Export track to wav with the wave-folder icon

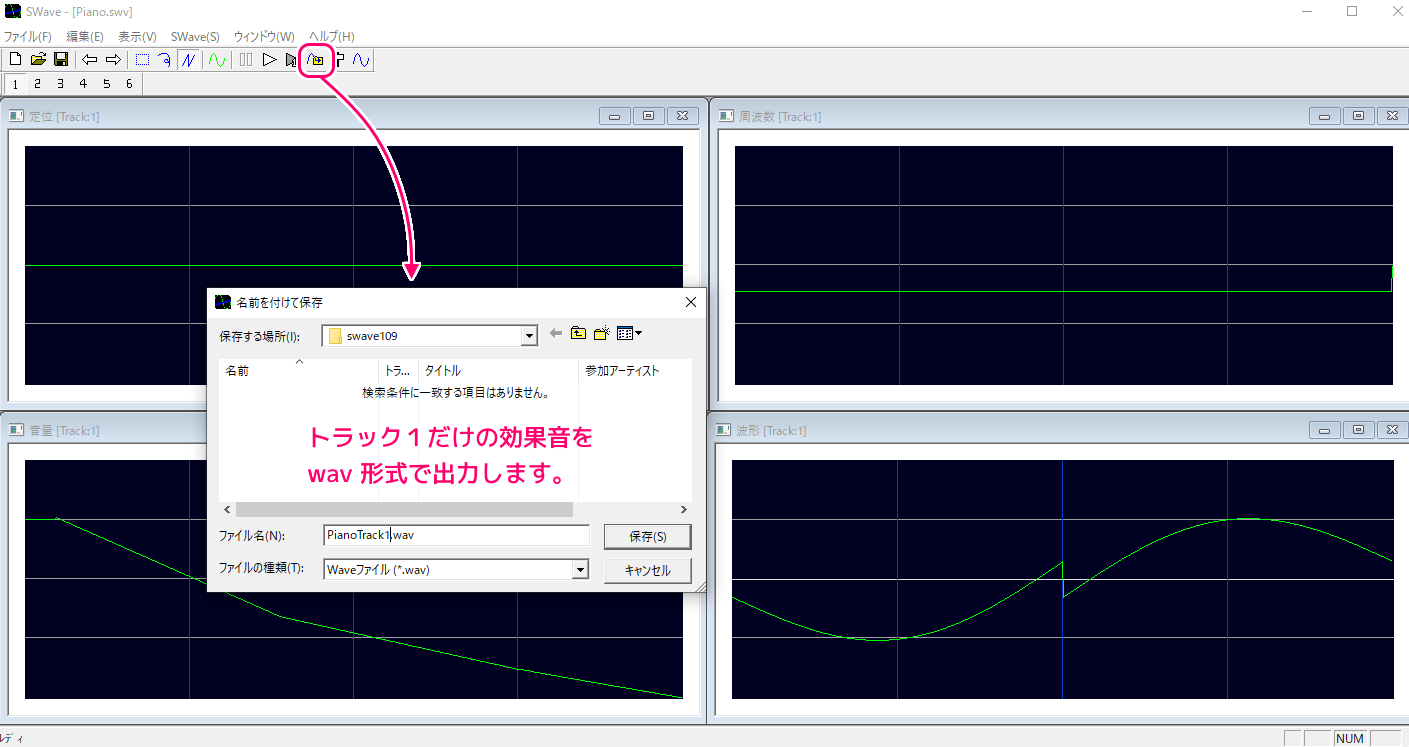tap(315, 61)
